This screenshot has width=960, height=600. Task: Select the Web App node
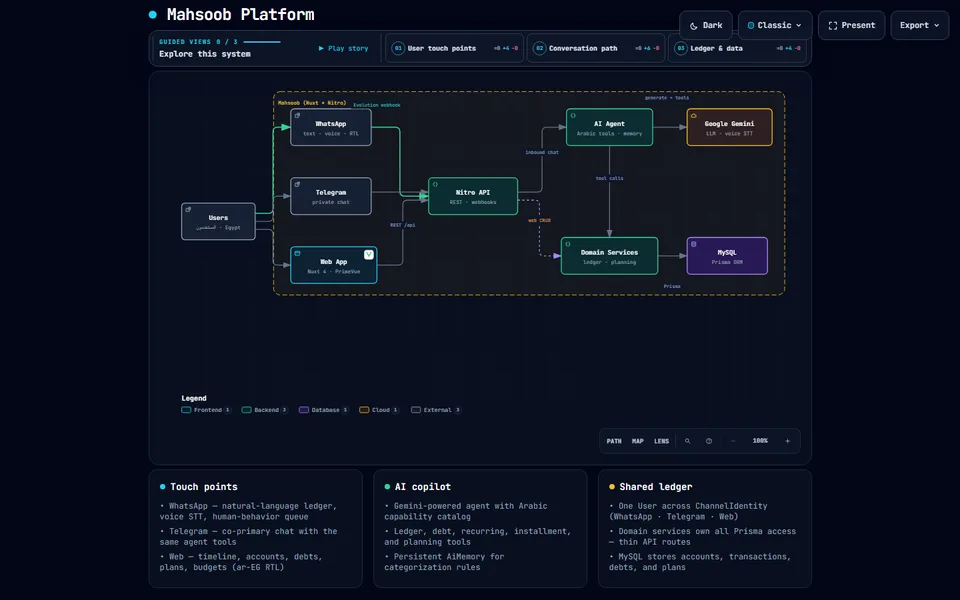(334, 265)
